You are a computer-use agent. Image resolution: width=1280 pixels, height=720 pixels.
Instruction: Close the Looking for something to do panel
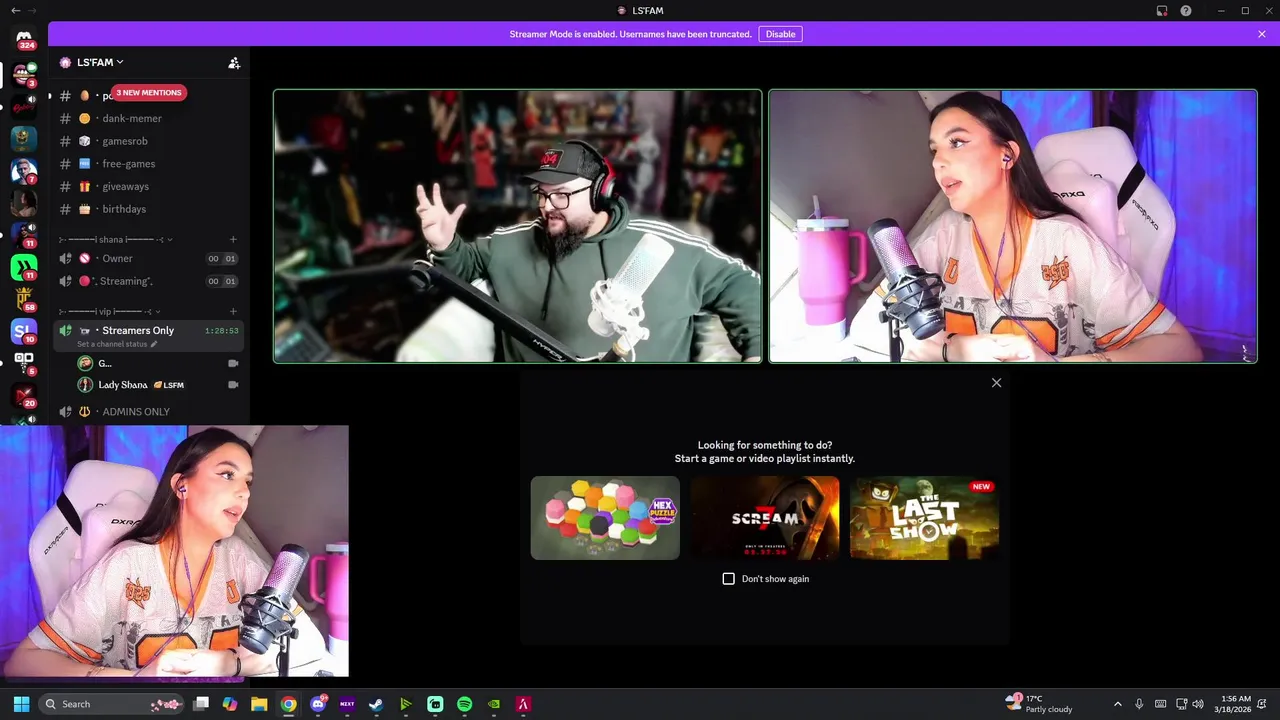click(996, 383)
